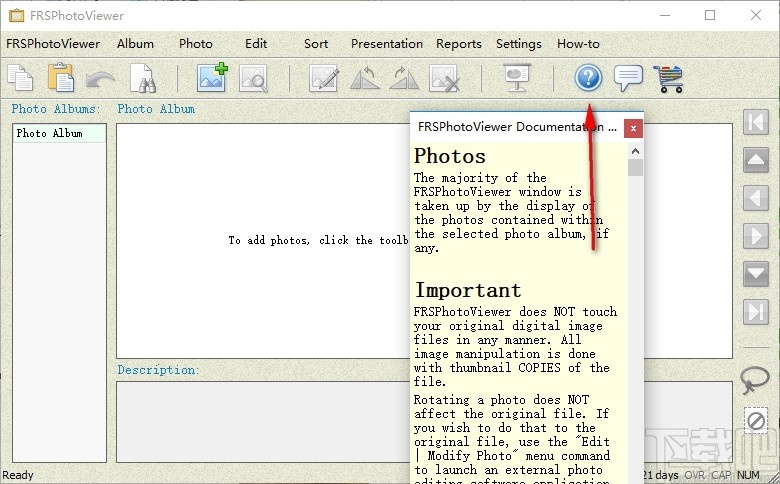Click the lasso select icon
780x484 pixels.
pos(754,380)
